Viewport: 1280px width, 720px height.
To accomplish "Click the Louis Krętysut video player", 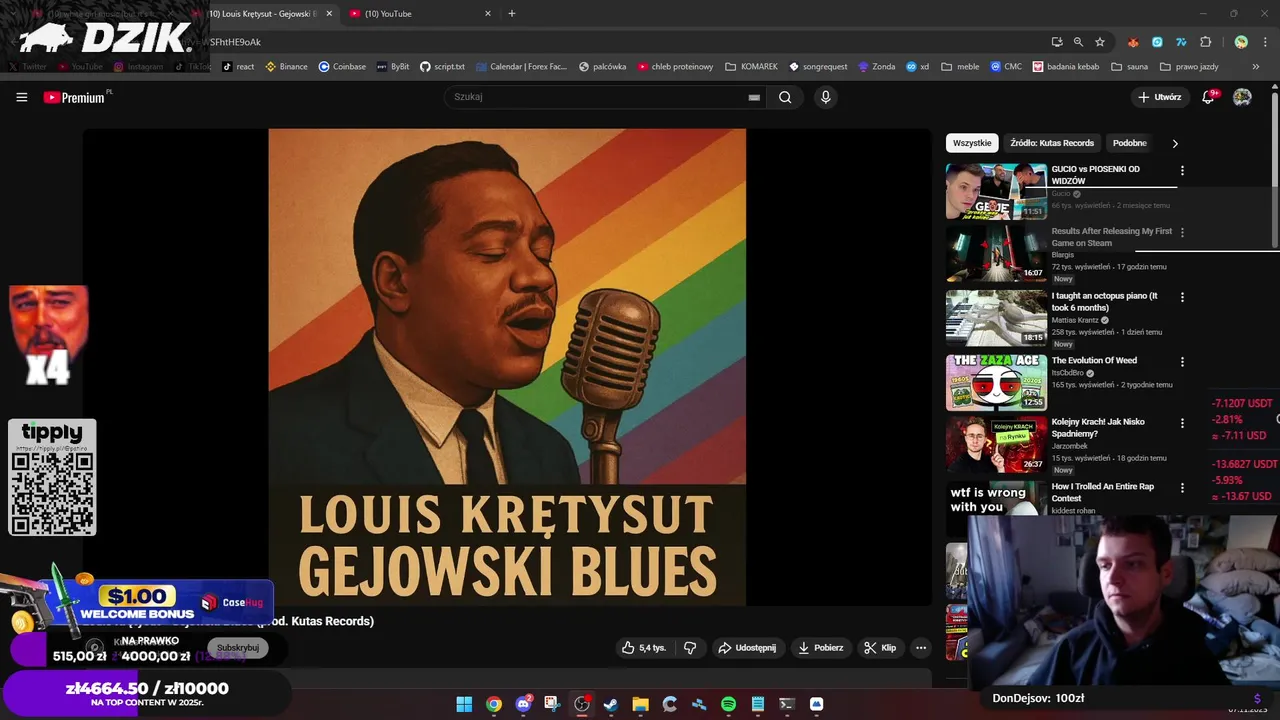I will tap(507, 367).
